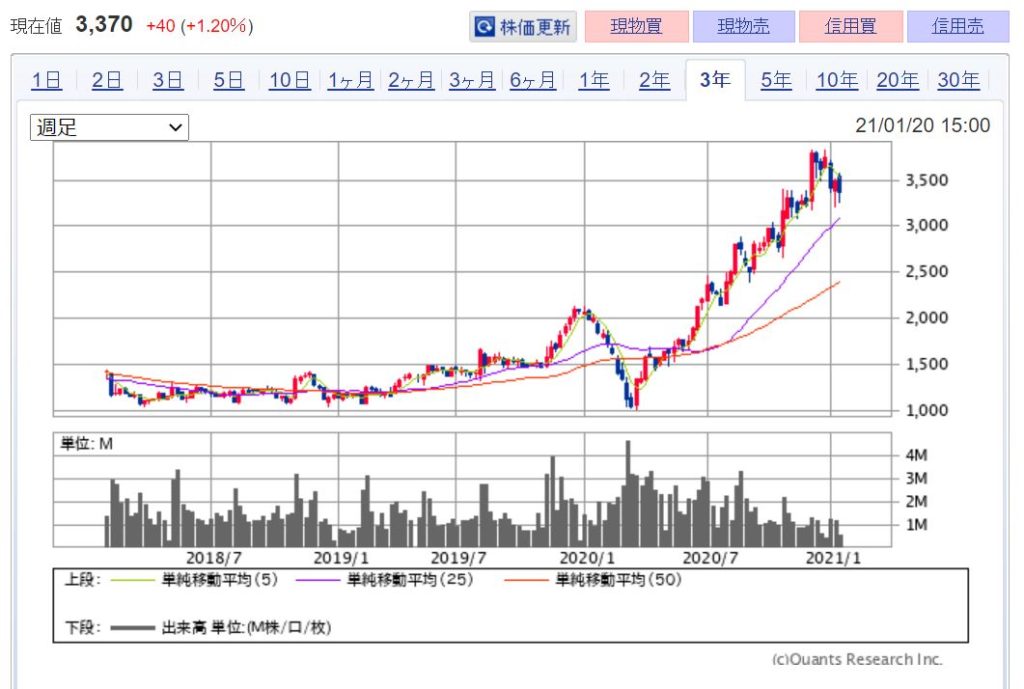Open the 10年 range tab
Screen dimensions: 1024x689
coord(837,81)
